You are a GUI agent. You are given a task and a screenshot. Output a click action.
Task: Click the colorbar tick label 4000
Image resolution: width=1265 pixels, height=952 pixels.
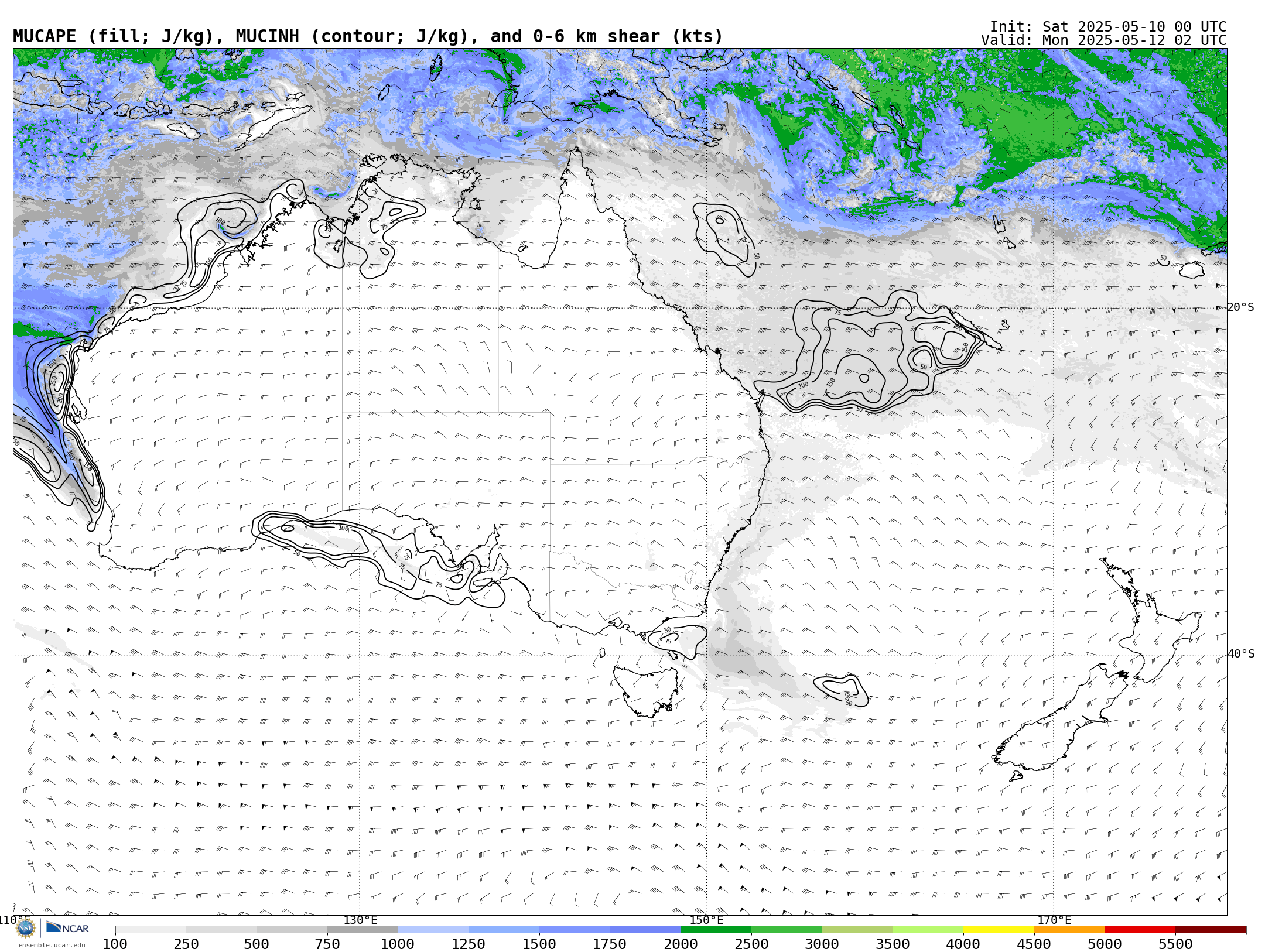963,944
